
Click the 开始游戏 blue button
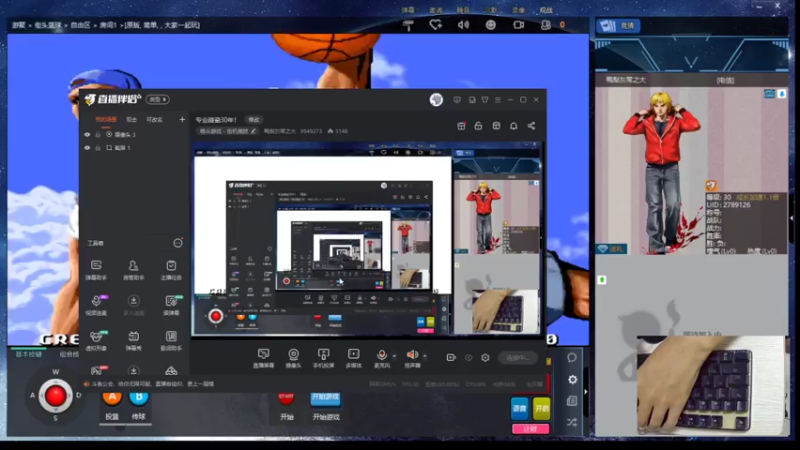(x=326, y=398)
